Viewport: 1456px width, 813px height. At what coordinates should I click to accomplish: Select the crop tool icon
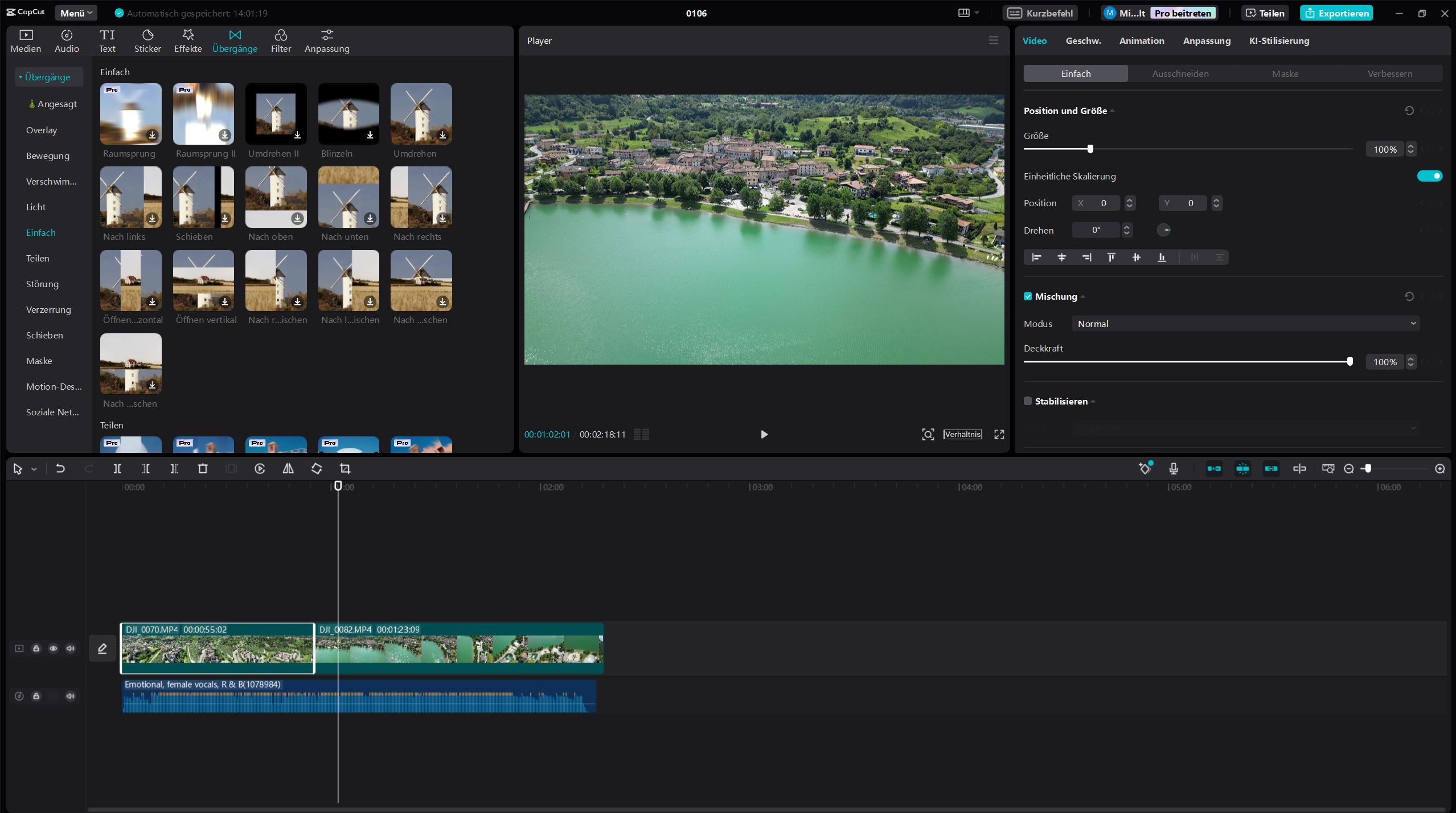345,468
